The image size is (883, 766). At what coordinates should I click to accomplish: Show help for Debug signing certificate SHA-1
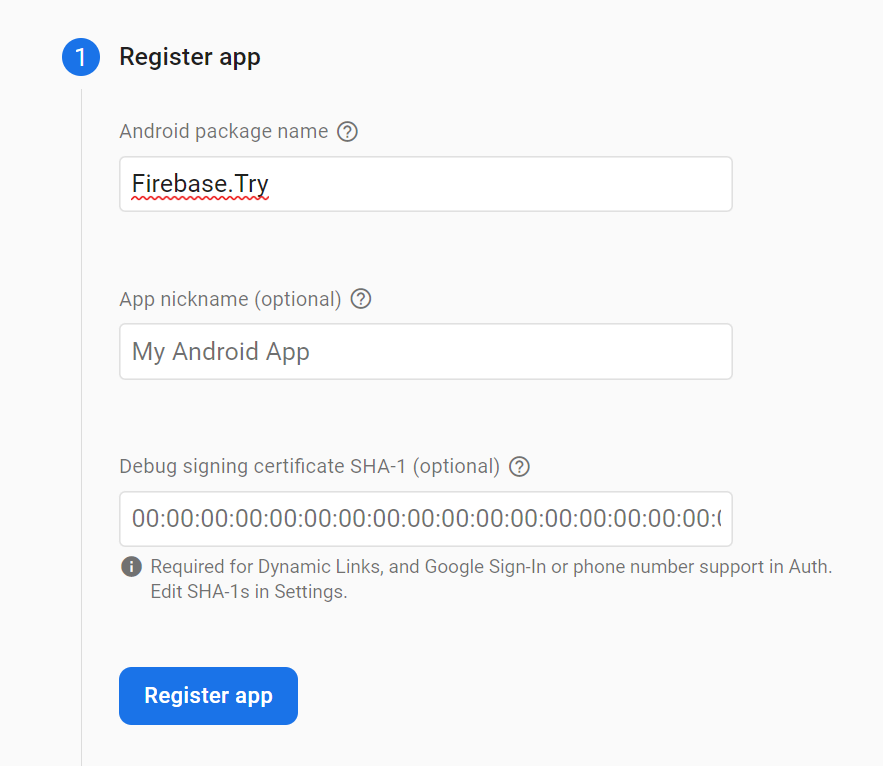click(x=519, y=466)
